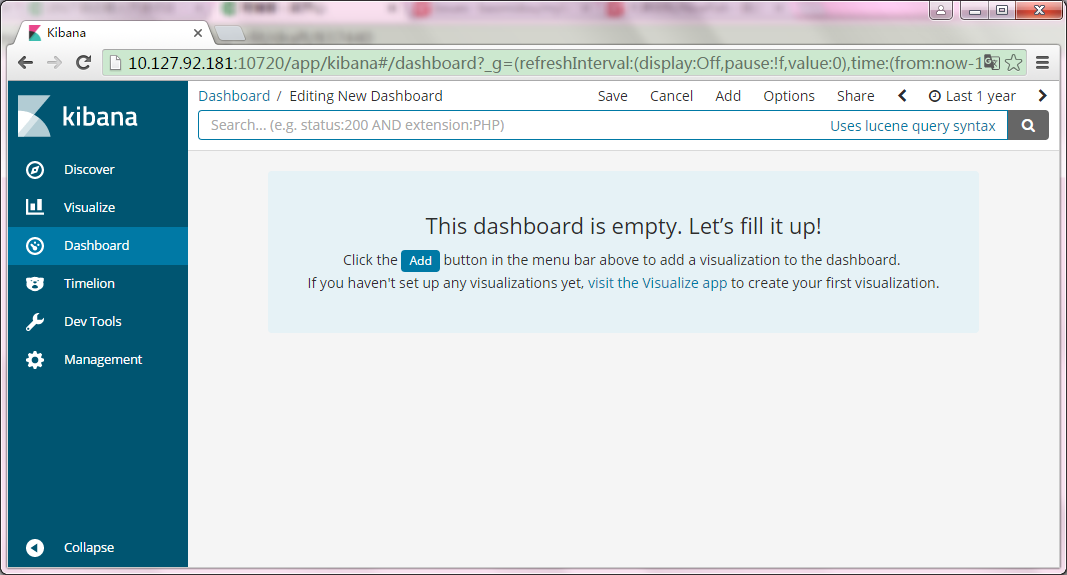Open Visualize via bar chart icon
Image resolution: width=1067 pixels, height=575 pixels.
[x=35, y=207]
